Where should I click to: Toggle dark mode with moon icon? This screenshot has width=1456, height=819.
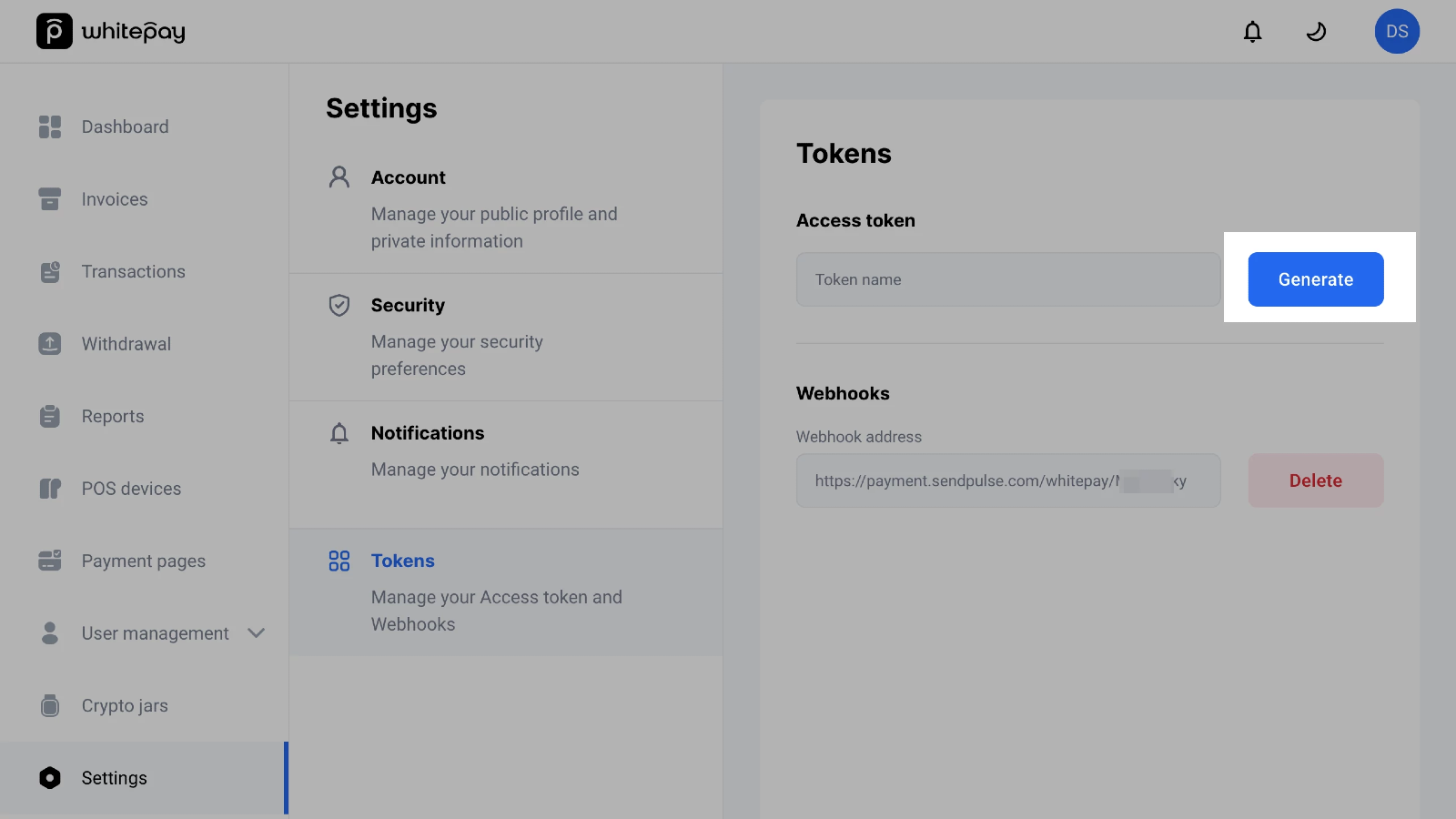coord(1316,32)
